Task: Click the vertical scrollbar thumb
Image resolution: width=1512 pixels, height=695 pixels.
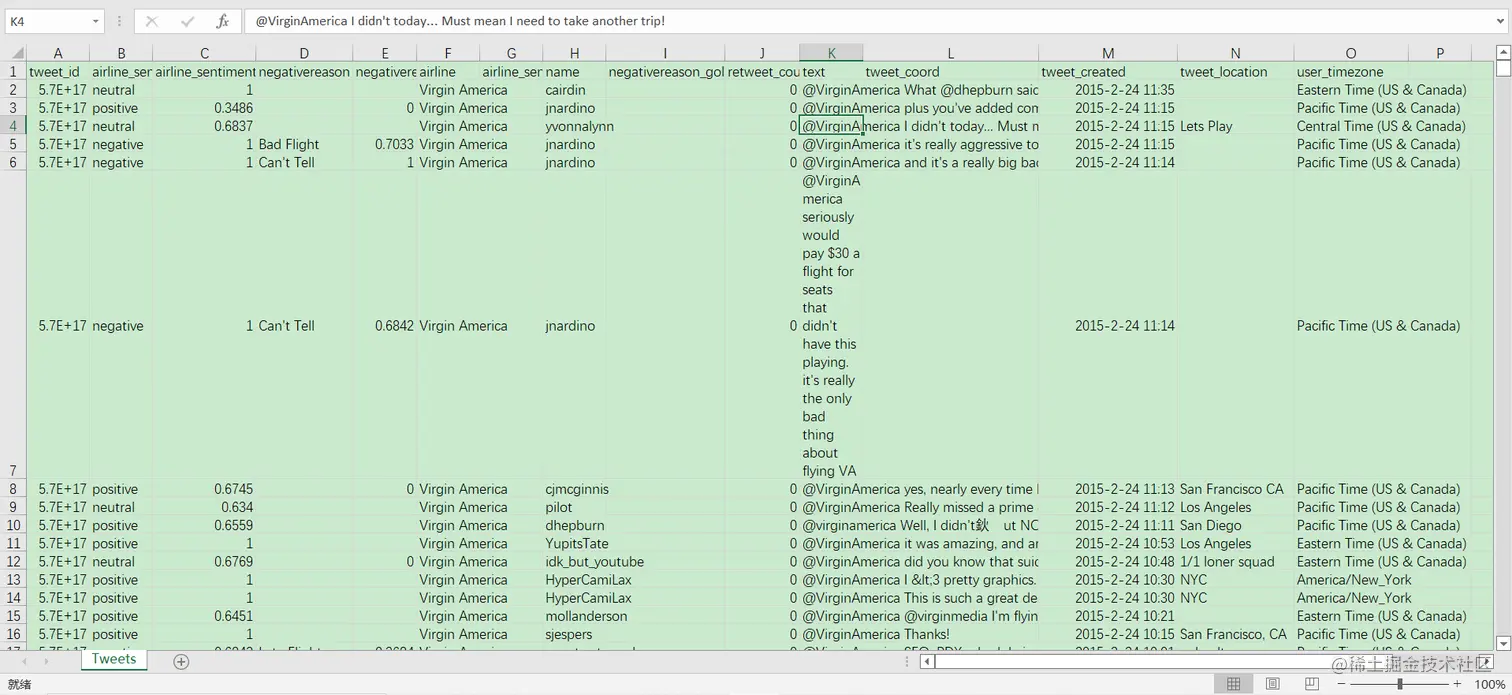Action: (1503, 68)
